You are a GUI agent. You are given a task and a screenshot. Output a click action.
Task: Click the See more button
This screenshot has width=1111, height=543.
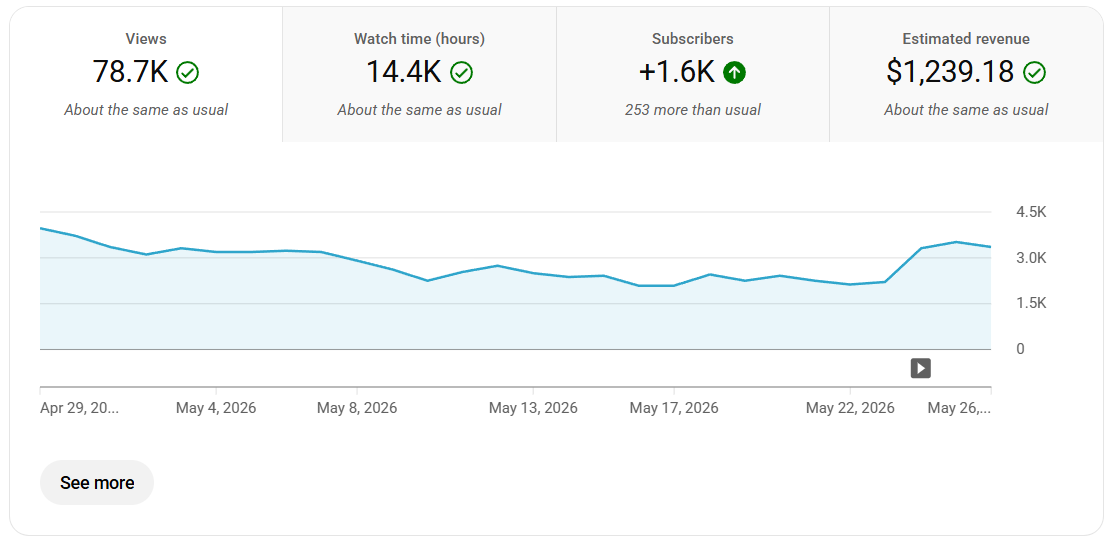point(97,483)
